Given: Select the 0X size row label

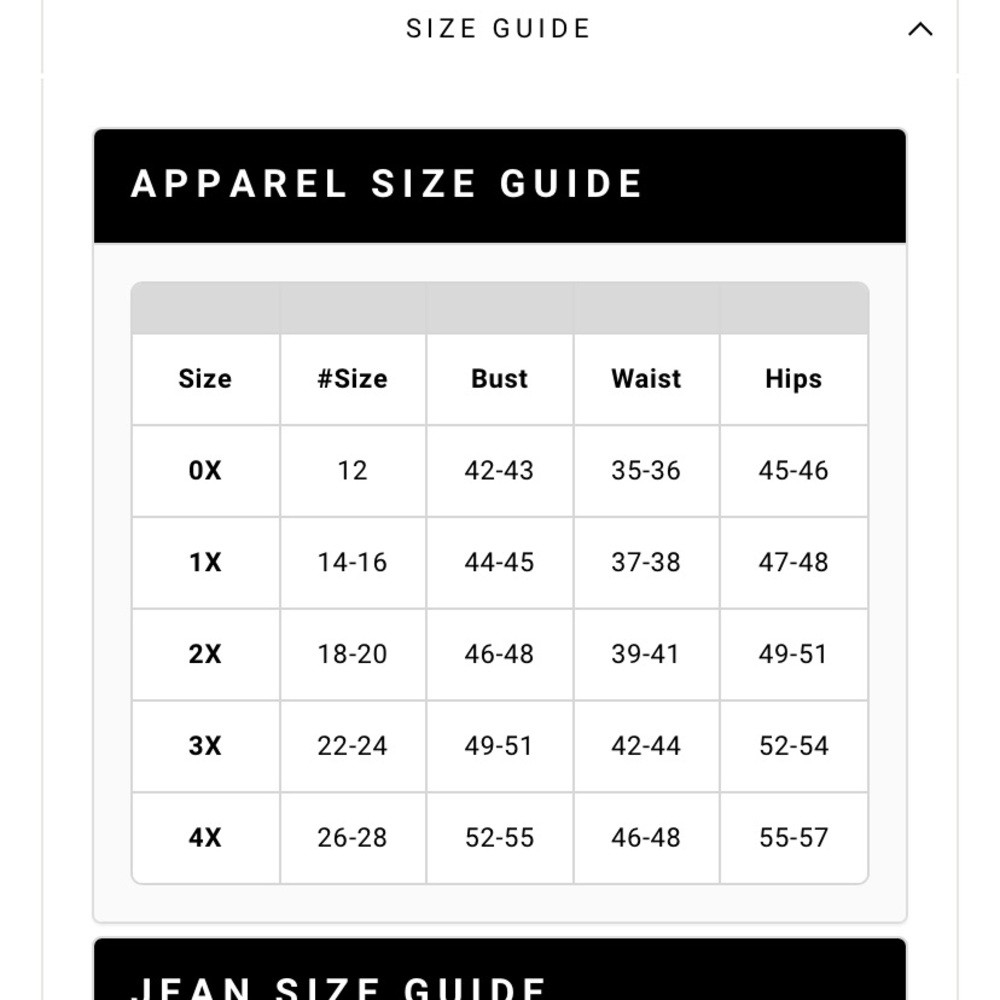Looking at the screenshot, I should coord(205,470).
